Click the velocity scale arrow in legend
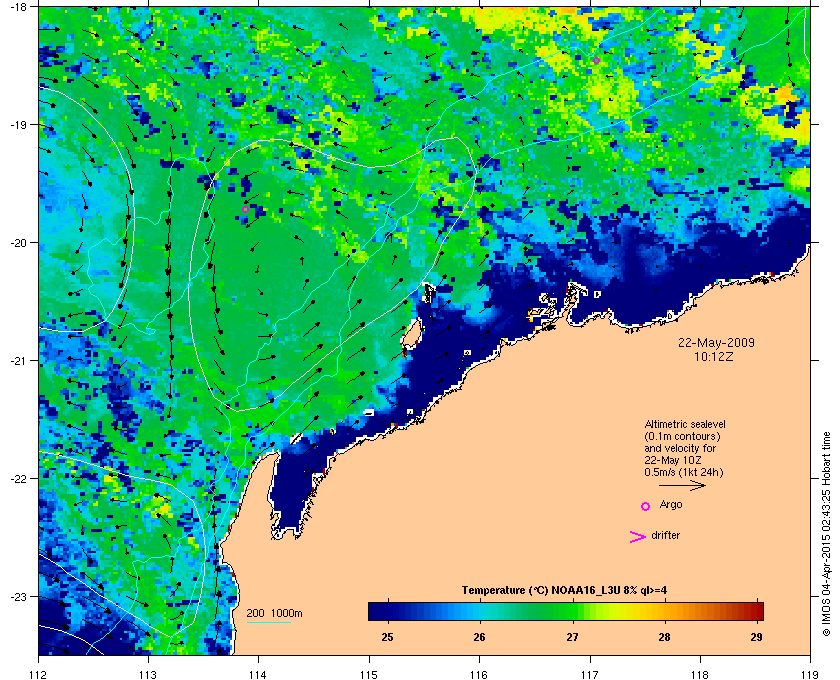Screen dimensions: 840x680 682,486
